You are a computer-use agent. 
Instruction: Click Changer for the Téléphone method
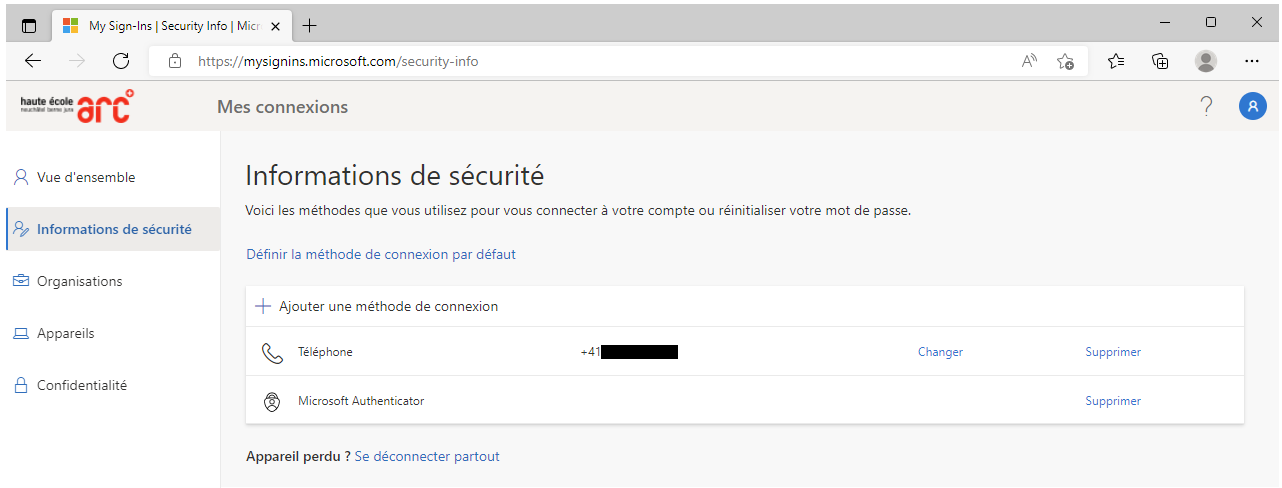pos(940,352)
